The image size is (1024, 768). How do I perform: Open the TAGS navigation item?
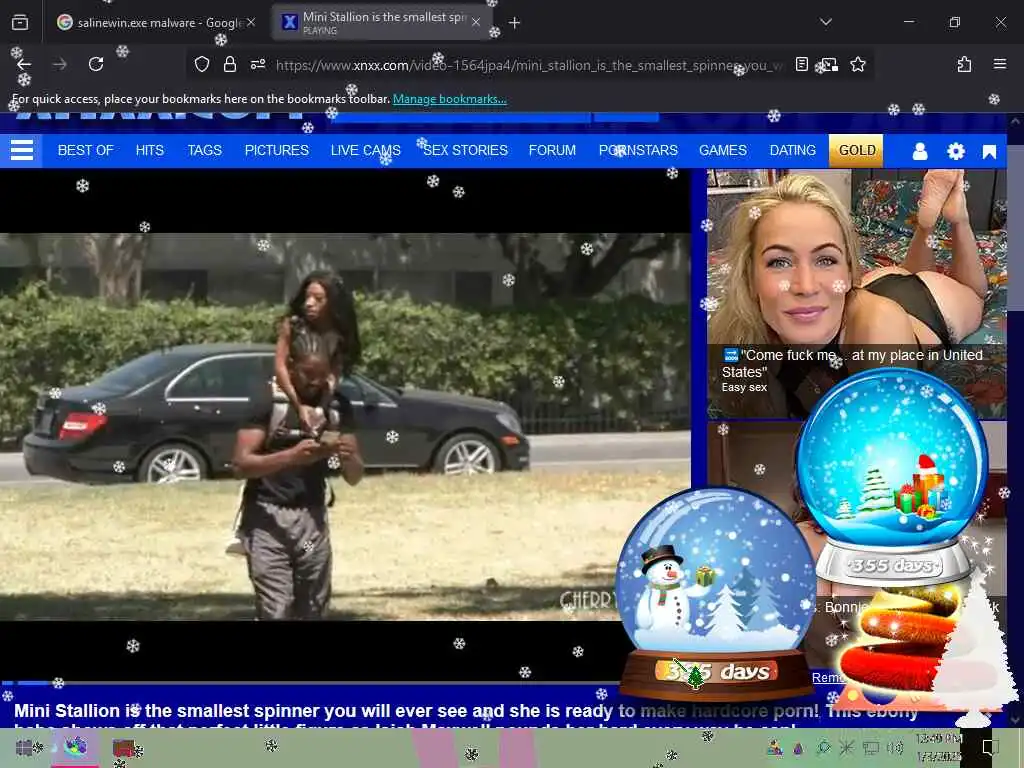click(204, 150)
